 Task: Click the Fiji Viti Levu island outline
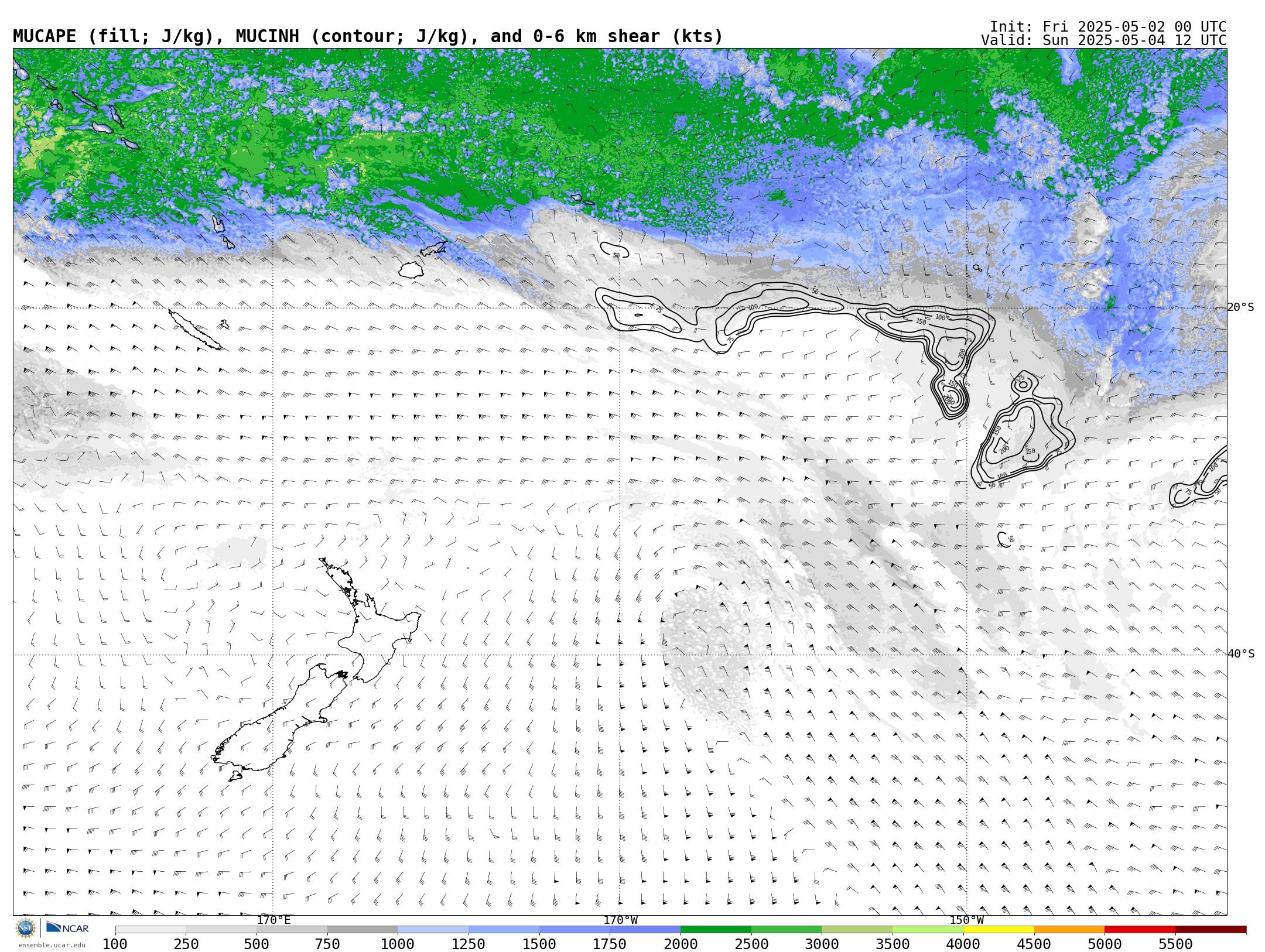coord(411,270)
